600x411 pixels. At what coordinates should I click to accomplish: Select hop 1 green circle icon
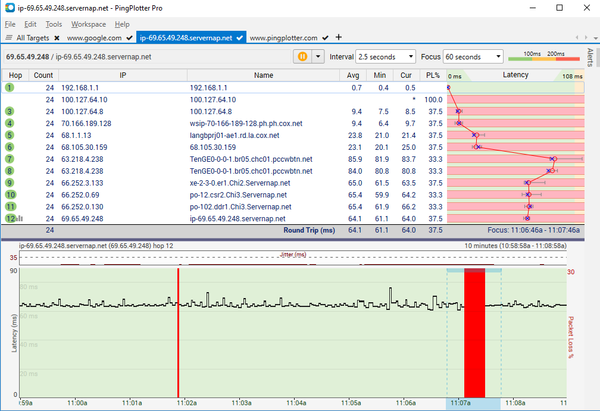(x=10, y=88)
